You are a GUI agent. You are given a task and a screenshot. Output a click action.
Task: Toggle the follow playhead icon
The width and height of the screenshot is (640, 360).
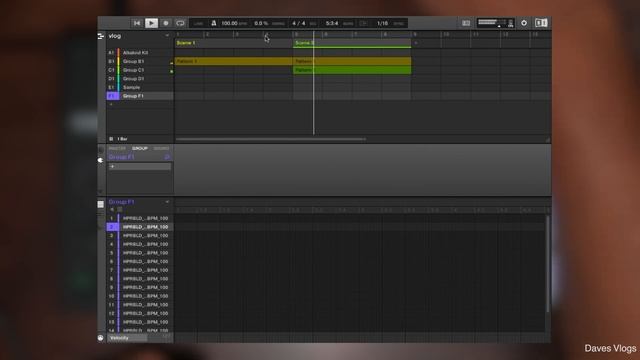[363, 23]
